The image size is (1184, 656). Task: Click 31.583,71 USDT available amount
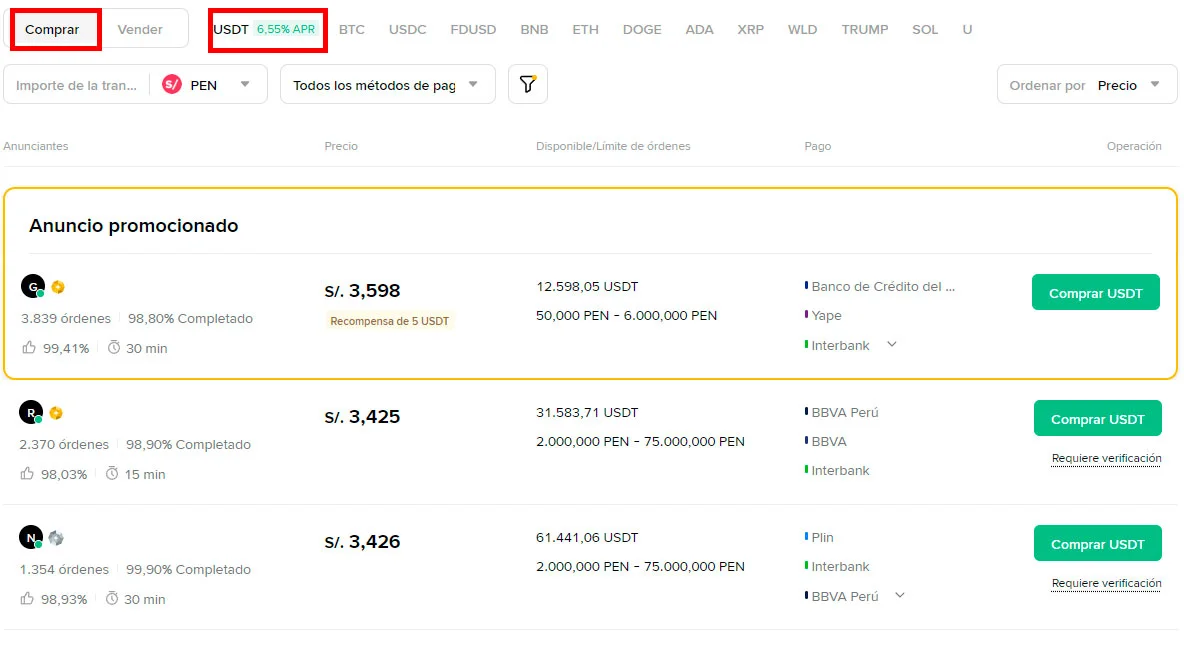pyautogui.click(x=587, y=412)
